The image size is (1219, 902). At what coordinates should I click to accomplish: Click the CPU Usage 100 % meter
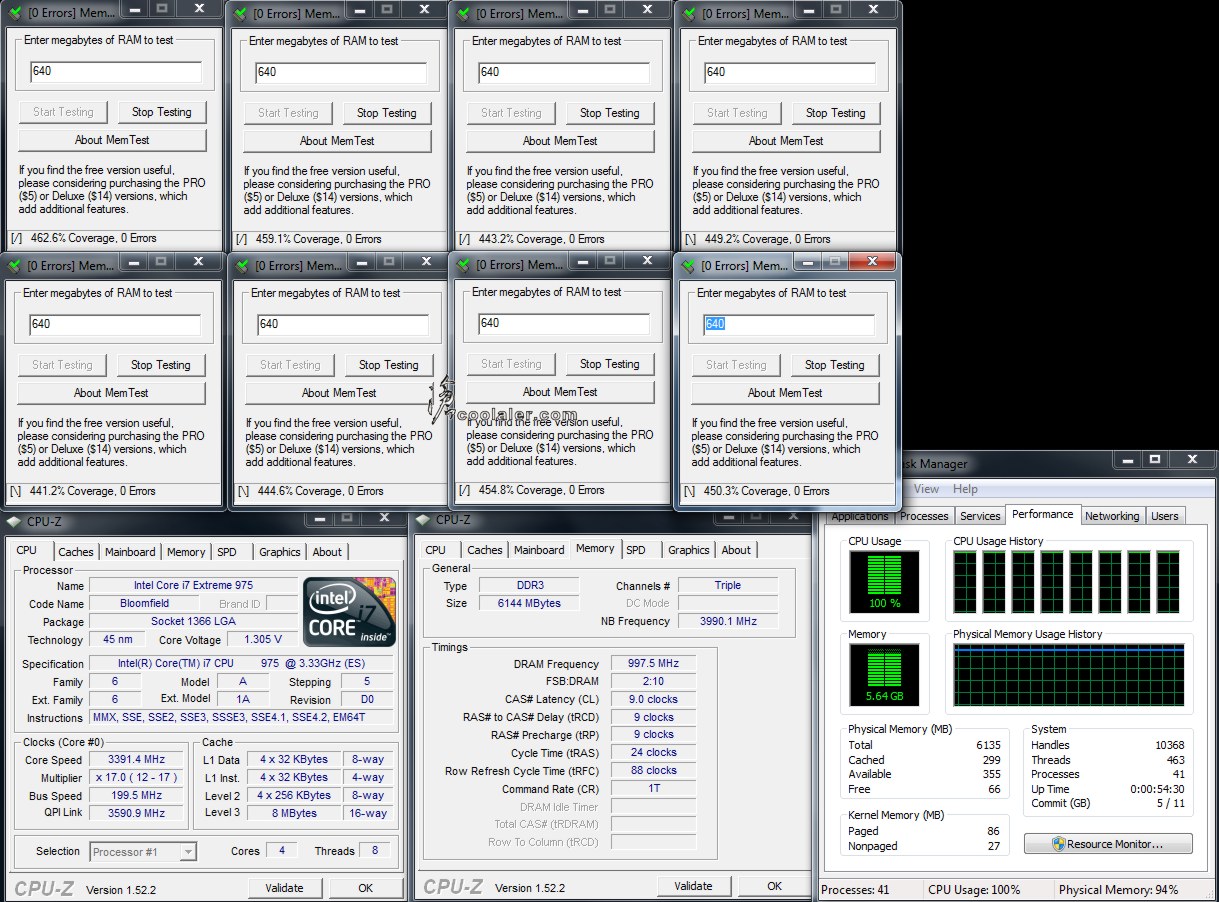(884, 581)
